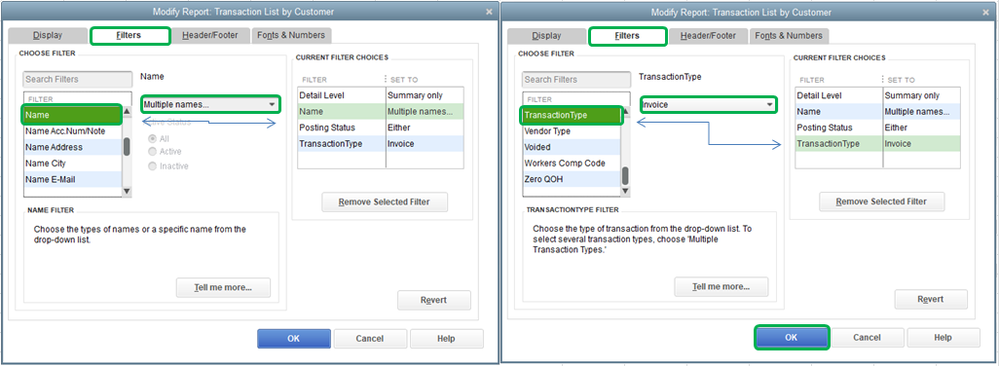Select Zero QOH filter

click(571, 179)
